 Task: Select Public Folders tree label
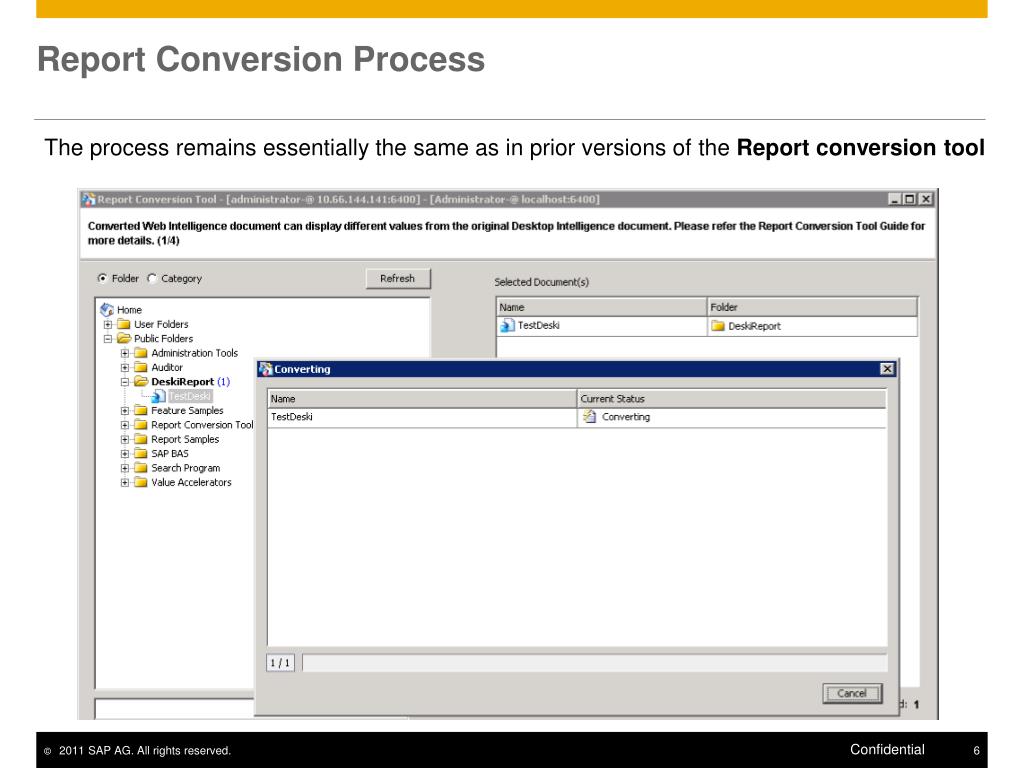(x=164, y=338)
